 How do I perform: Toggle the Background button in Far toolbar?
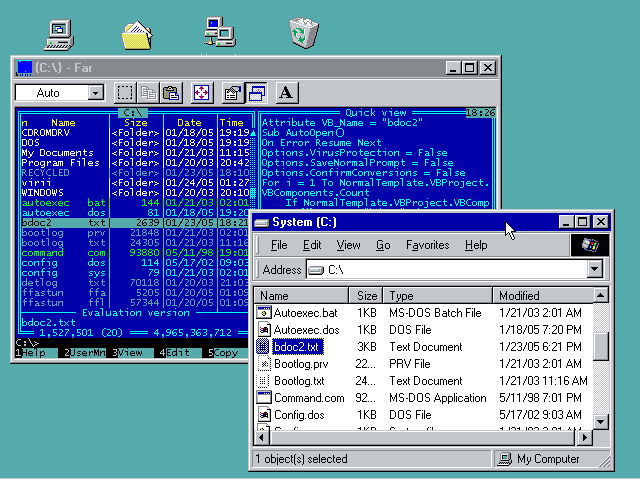click(x=256, y=93)
